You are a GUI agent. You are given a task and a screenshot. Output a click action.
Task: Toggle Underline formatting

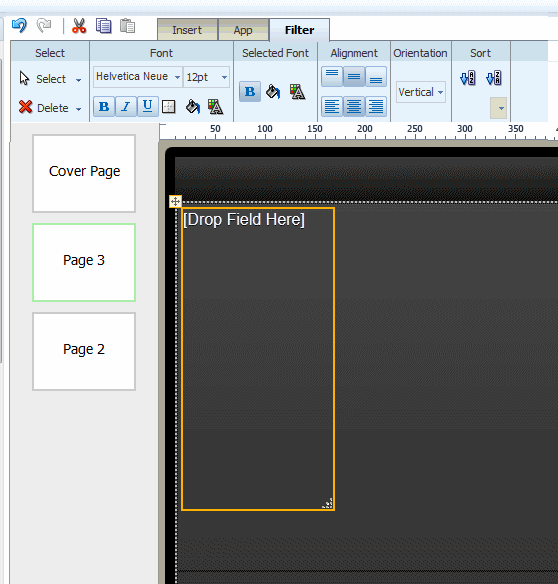point(148,107)
